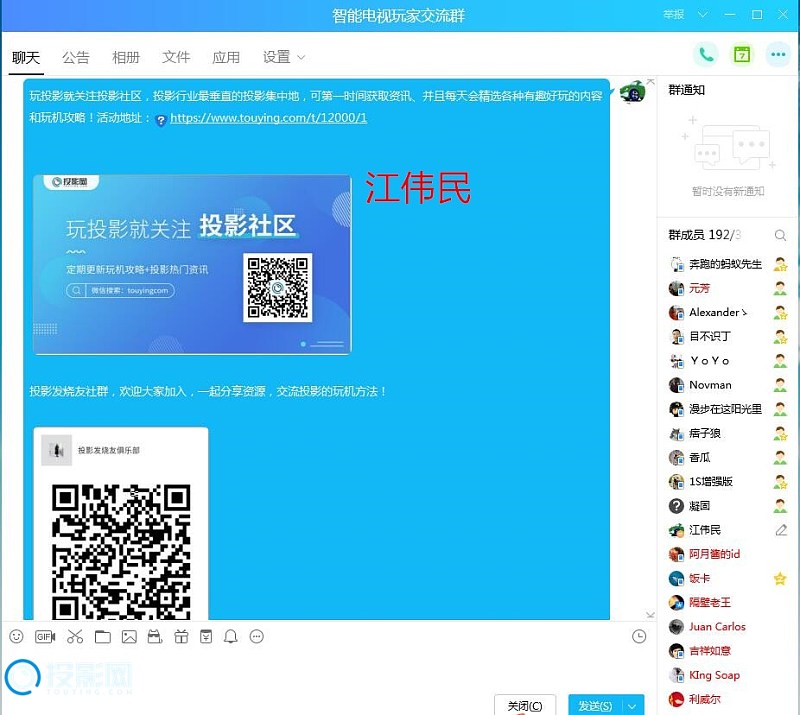Click the bell notification icon
This screenshot has width=800, height=715.
pos(231,636)
